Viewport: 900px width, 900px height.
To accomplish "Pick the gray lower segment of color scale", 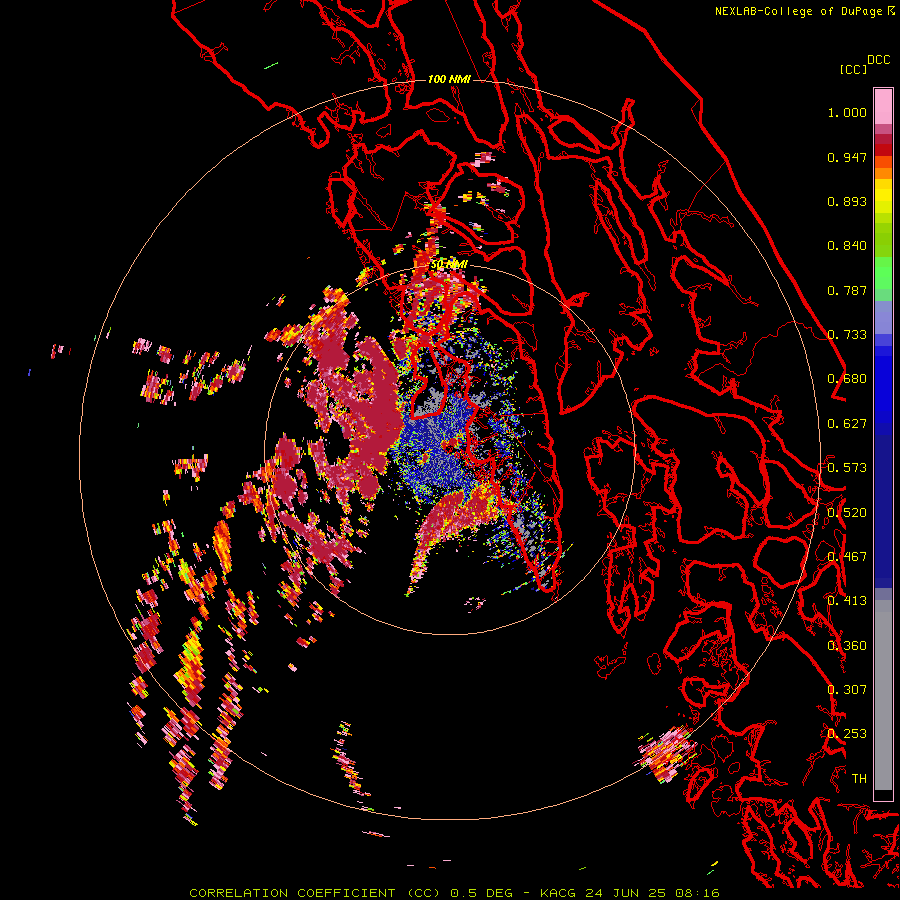I will click(883, 695).
